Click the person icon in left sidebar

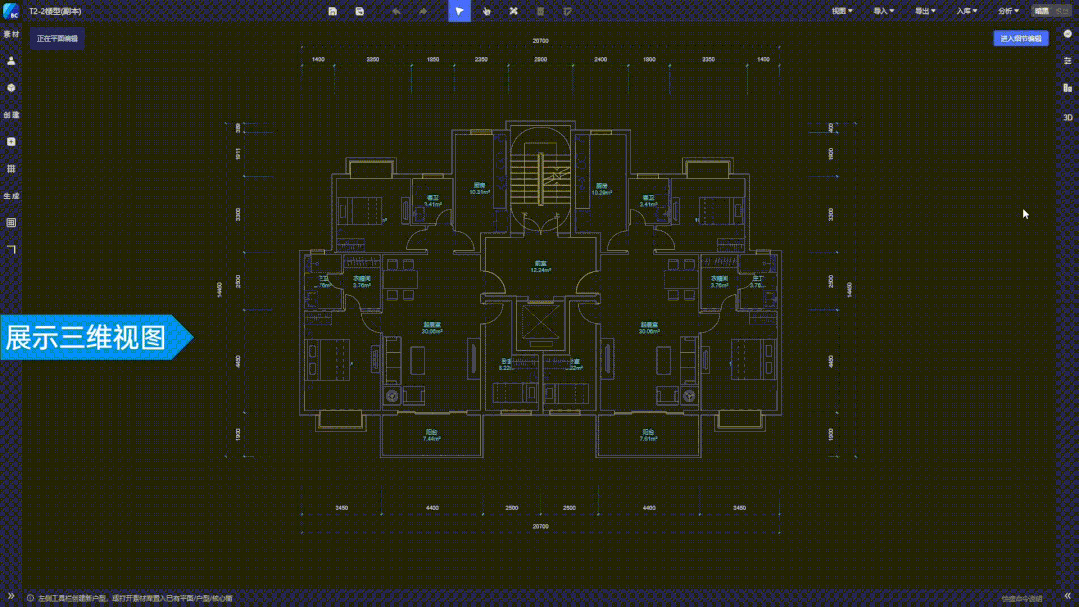click(11, 61)
